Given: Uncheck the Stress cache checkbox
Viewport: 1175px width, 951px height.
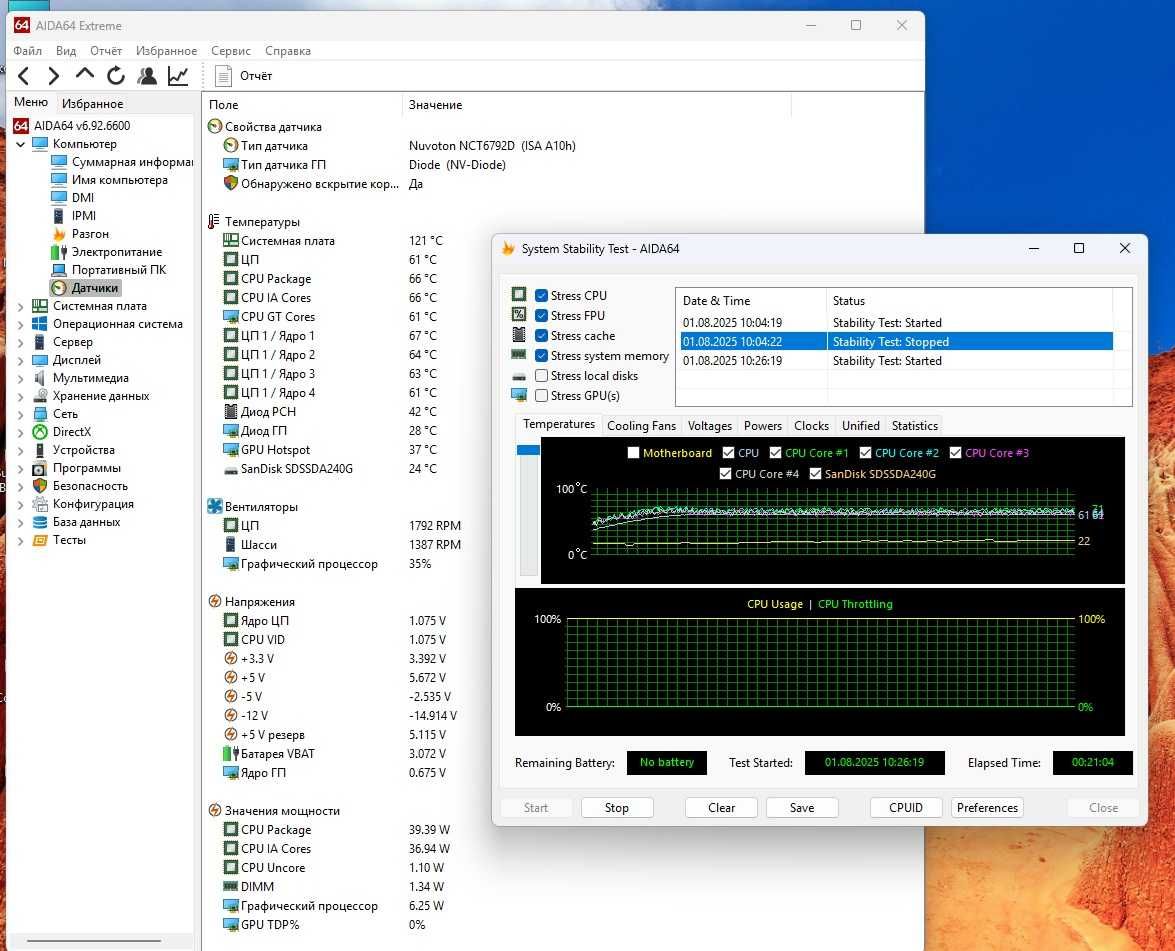Looking at the screenshot, I should coord(541,336).
